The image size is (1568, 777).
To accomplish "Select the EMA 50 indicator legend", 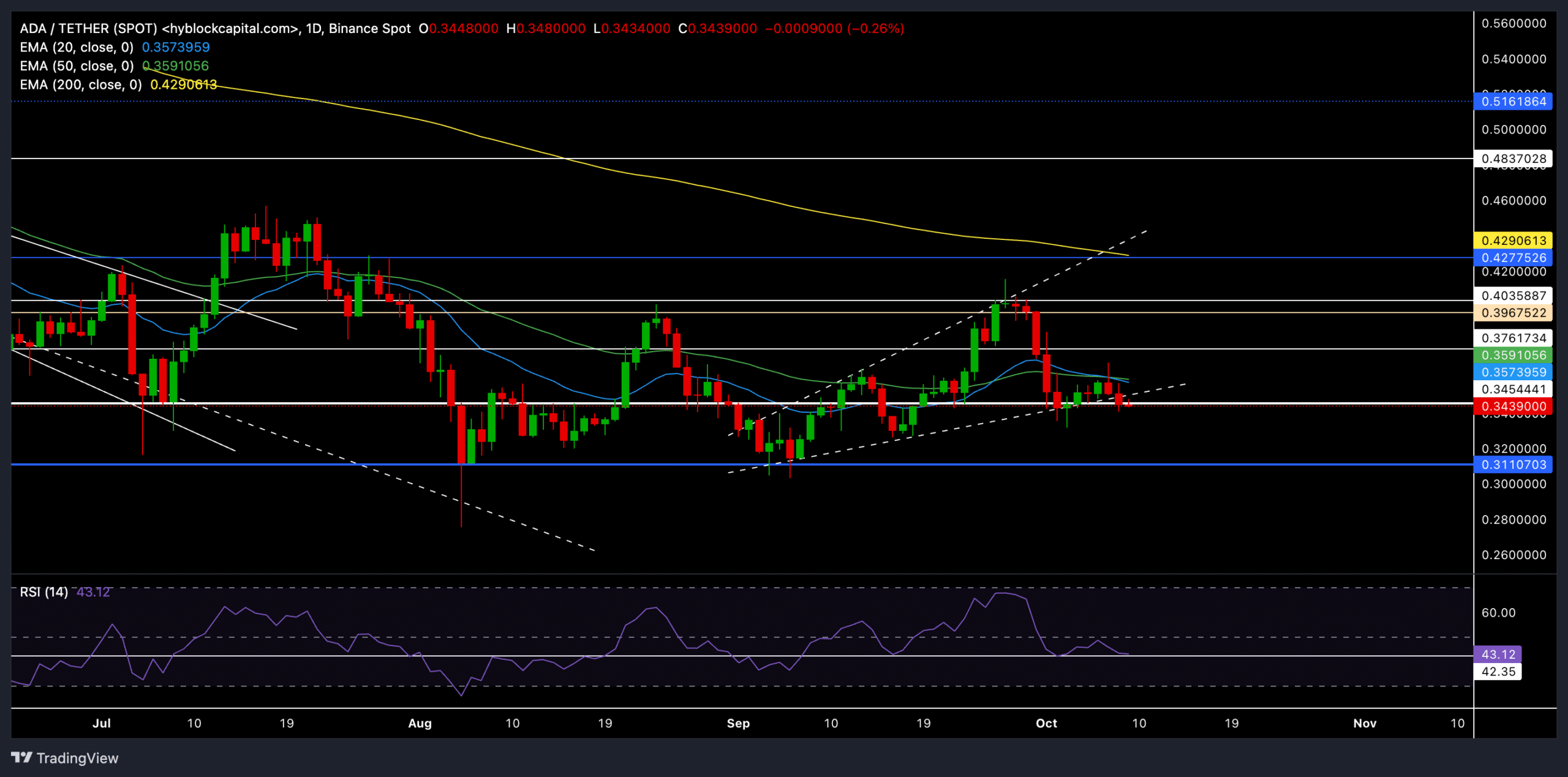I will point(77,66).
